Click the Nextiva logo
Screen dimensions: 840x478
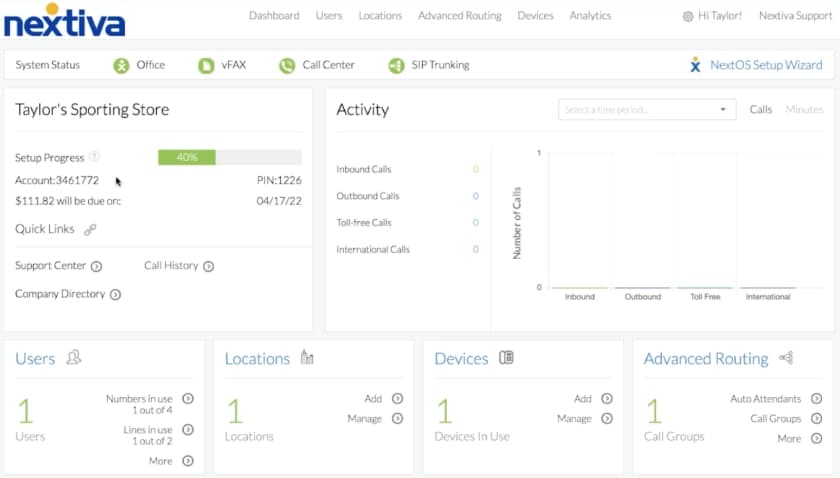pyautogui.click(x=64, y=21)
